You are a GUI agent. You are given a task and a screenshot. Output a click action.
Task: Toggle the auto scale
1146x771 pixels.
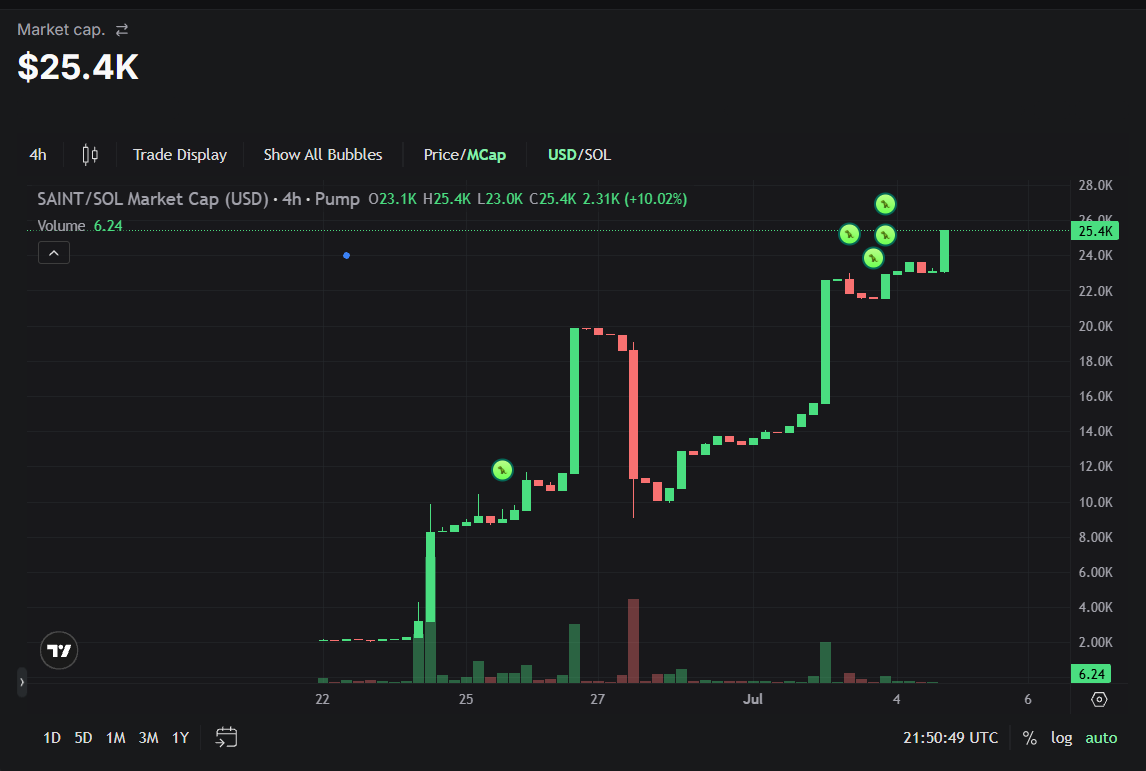coord(1101,738)
